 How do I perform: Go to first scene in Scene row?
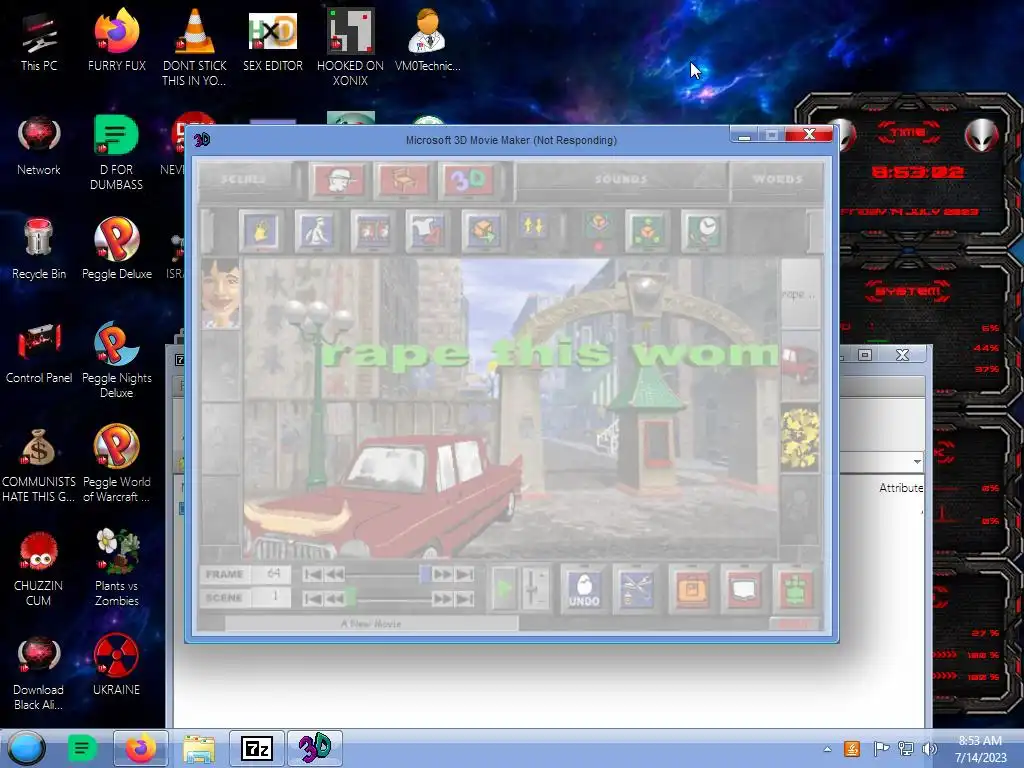pyautogui.click(x=313, y=599)
